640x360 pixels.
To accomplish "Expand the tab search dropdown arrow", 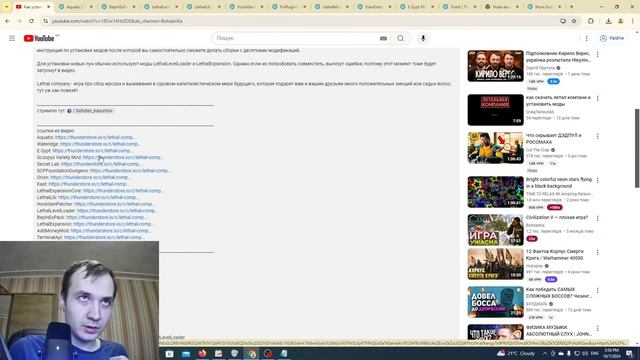I will click(6, 7).
